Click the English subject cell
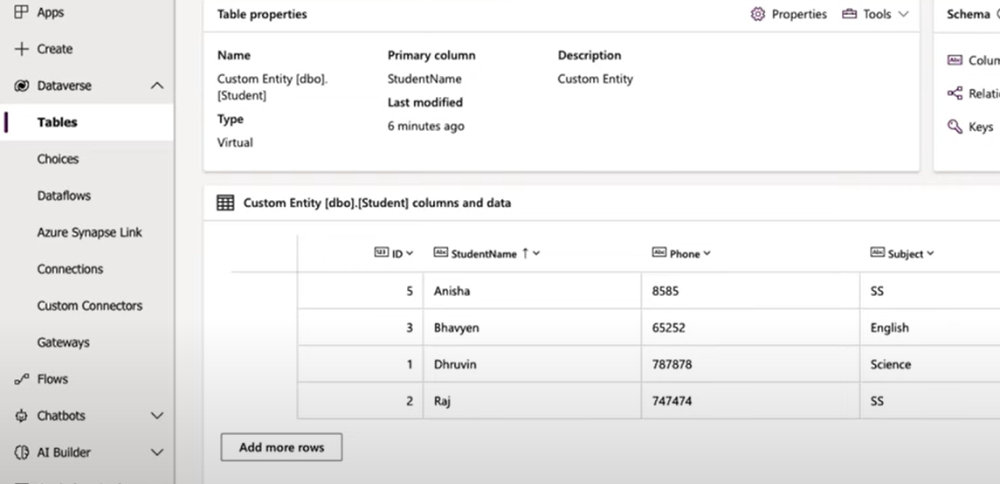Screen dimensions: 1000x484 click(930, 328)
